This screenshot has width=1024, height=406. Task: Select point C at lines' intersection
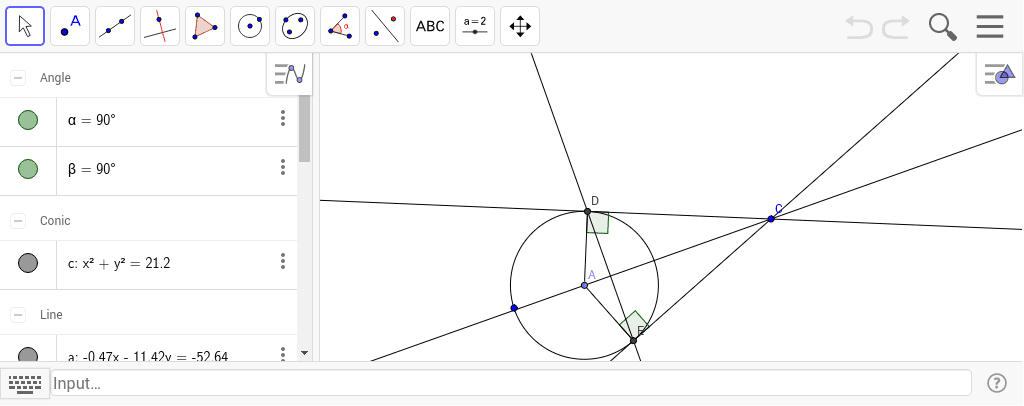tap(771, 219)
